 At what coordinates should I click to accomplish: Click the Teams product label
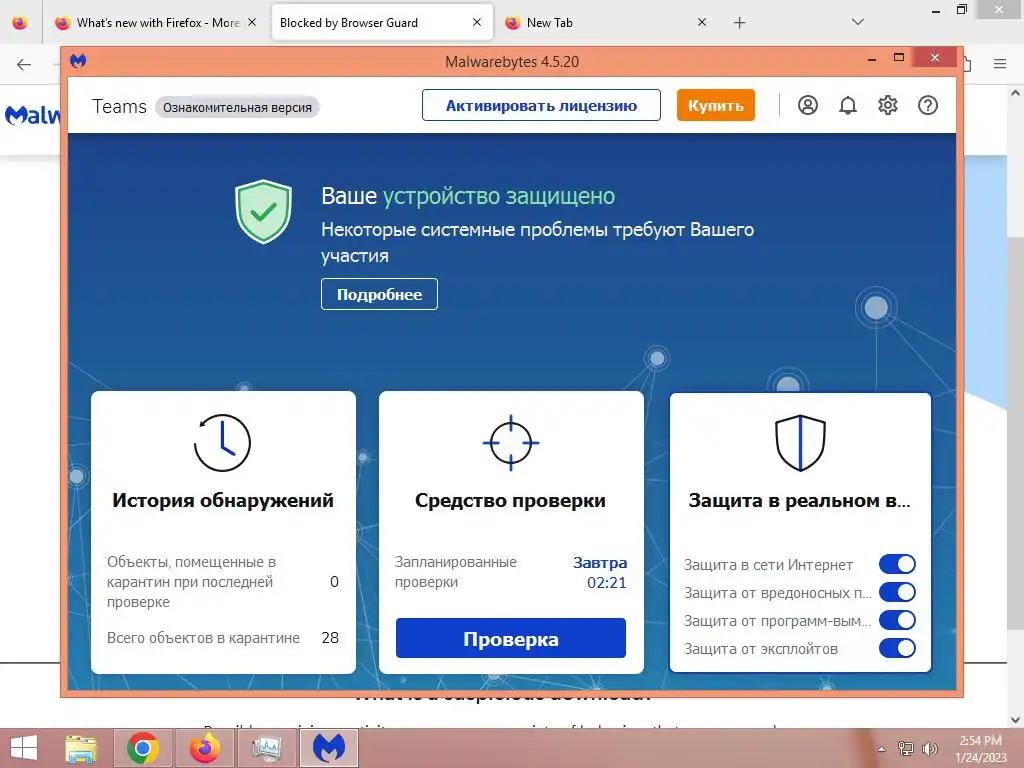pos(119,106)
